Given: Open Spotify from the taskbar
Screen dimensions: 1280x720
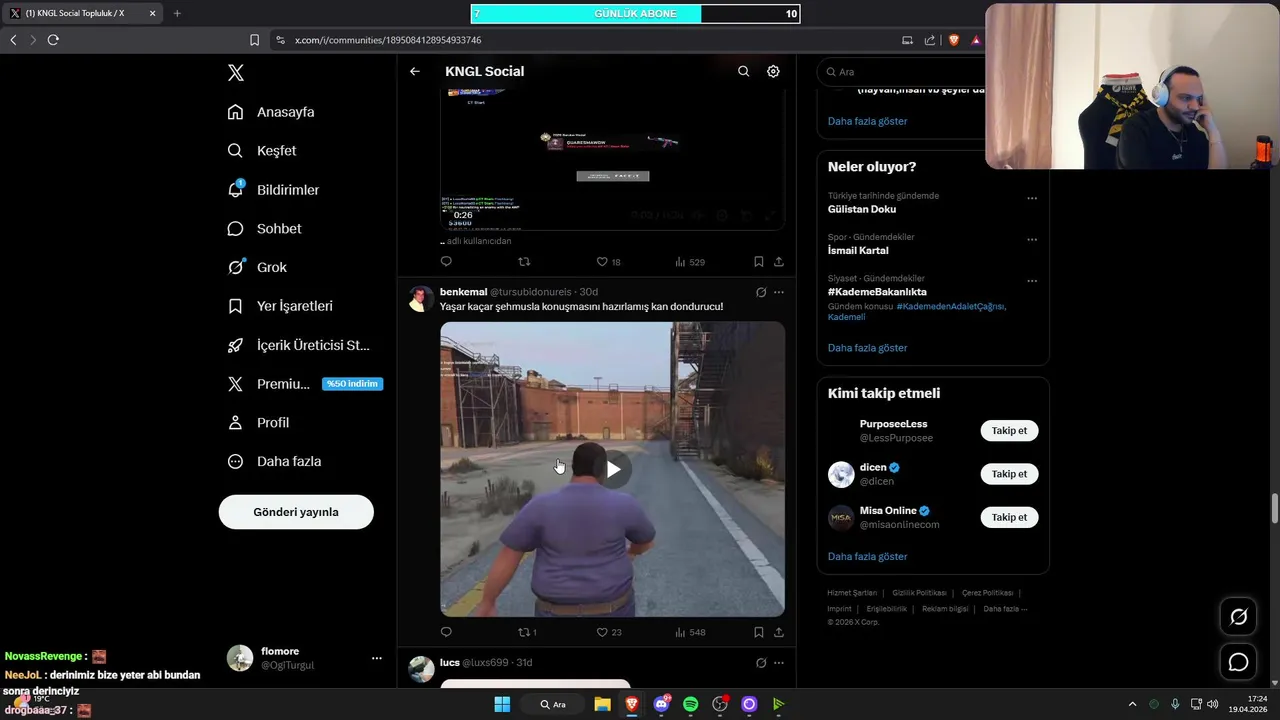Looking at the screenshot, I should click(x=690, y=704).
